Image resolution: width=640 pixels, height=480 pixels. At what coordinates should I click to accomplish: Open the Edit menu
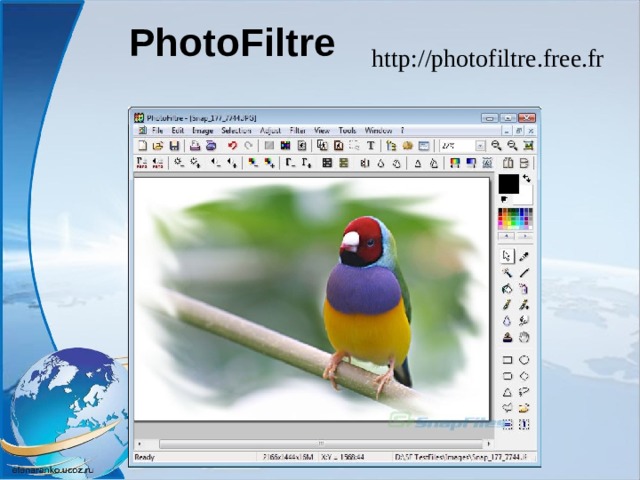(x=178, y=130)
